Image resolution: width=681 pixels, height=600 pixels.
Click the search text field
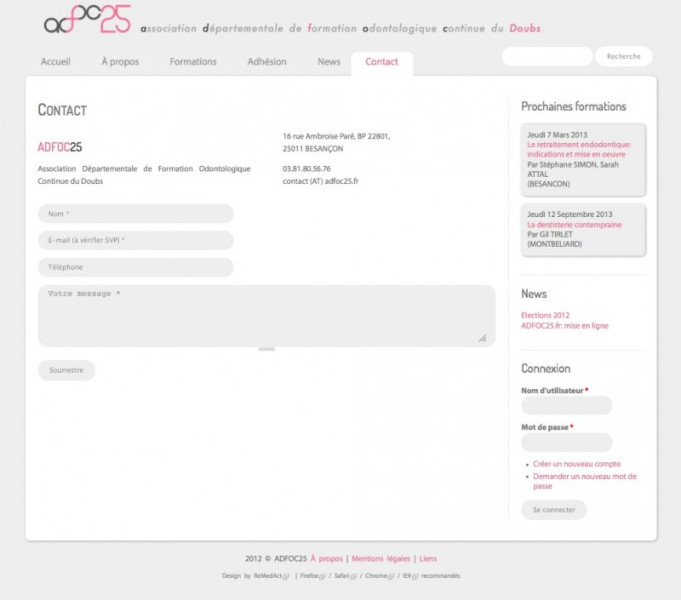point(547,57)
